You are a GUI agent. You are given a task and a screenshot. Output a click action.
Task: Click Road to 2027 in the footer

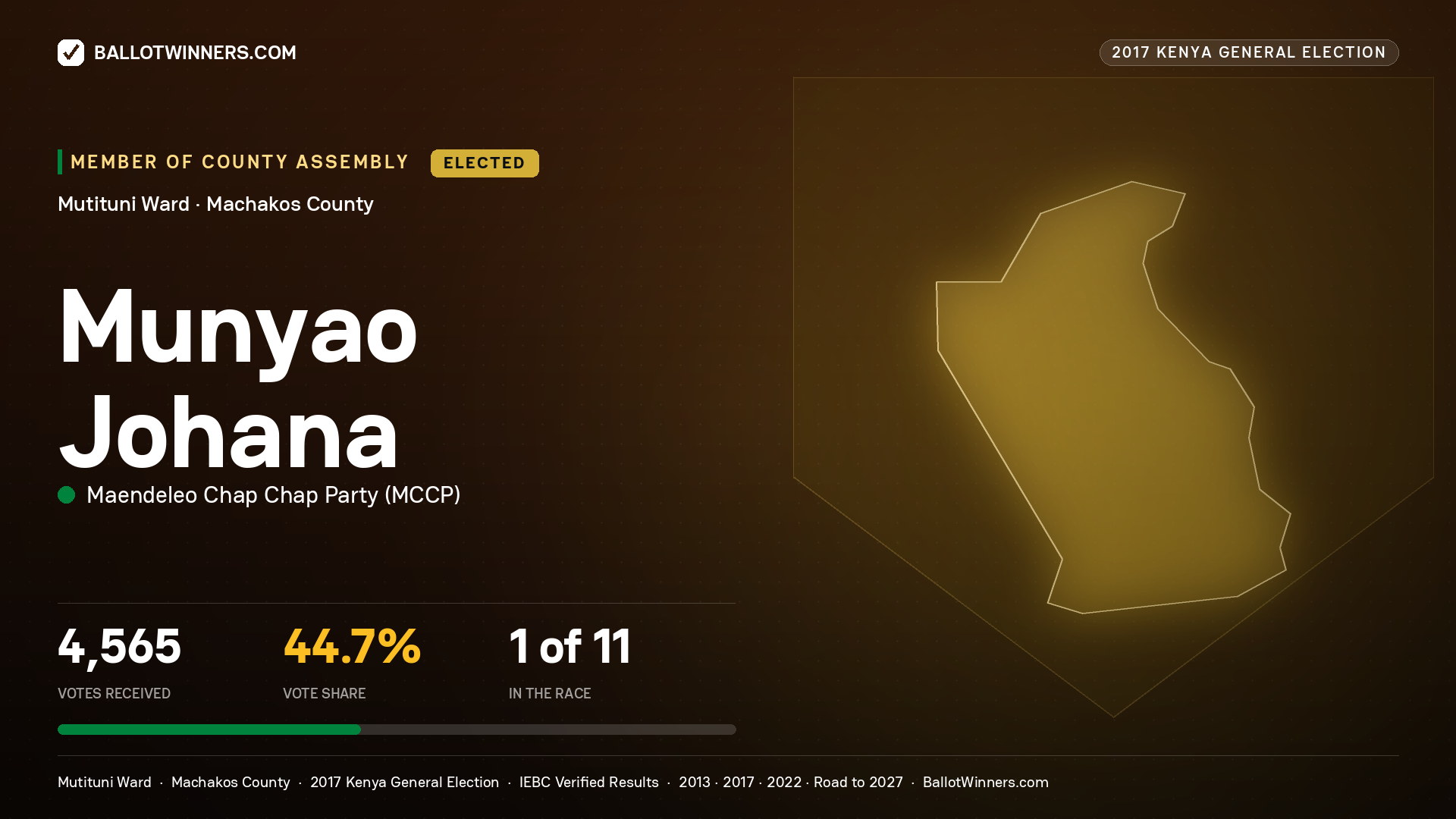858,782
